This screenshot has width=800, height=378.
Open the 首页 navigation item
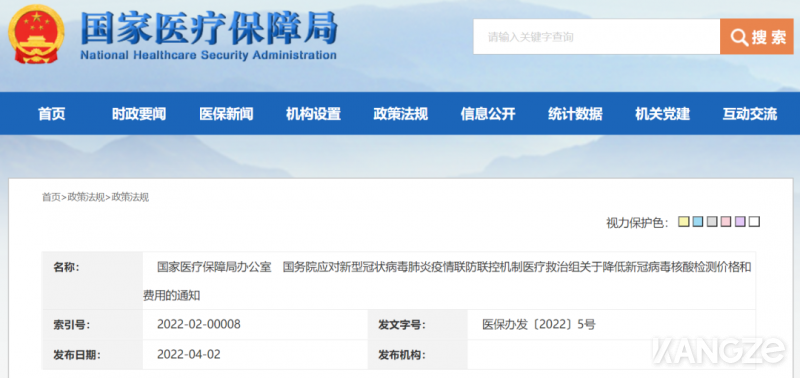coord(52,114)
